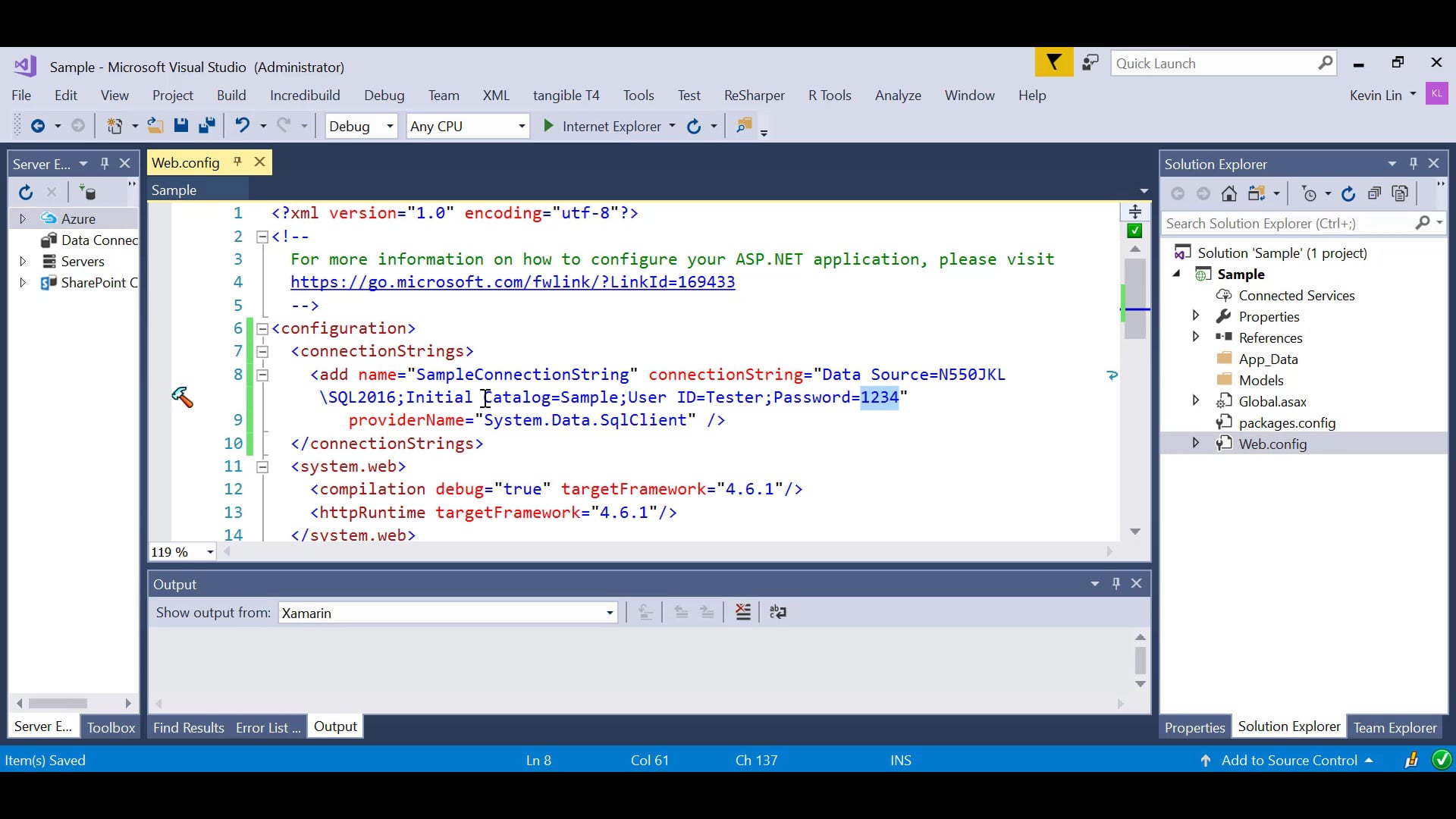Screen dimensions: 1456x819
Task: Click Collapse All in Solution Explorer
Action: pyautogui.click(x=1374, y=194)
